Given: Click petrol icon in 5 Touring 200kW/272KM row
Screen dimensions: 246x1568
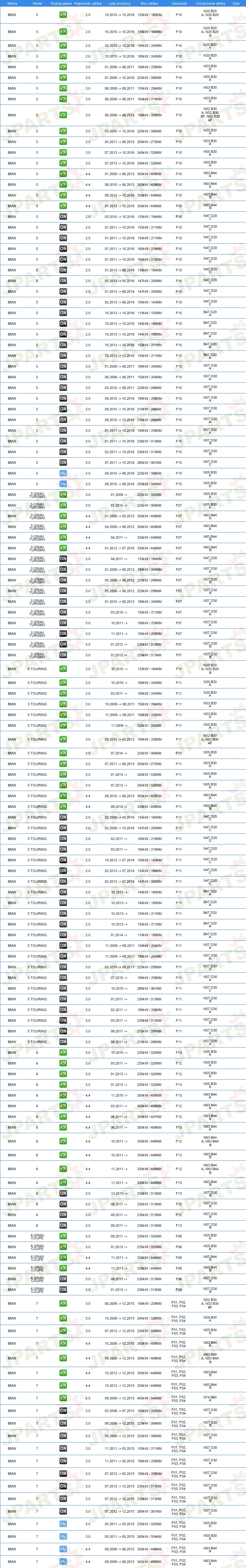Looking at the screenshot, I should 63,764.
